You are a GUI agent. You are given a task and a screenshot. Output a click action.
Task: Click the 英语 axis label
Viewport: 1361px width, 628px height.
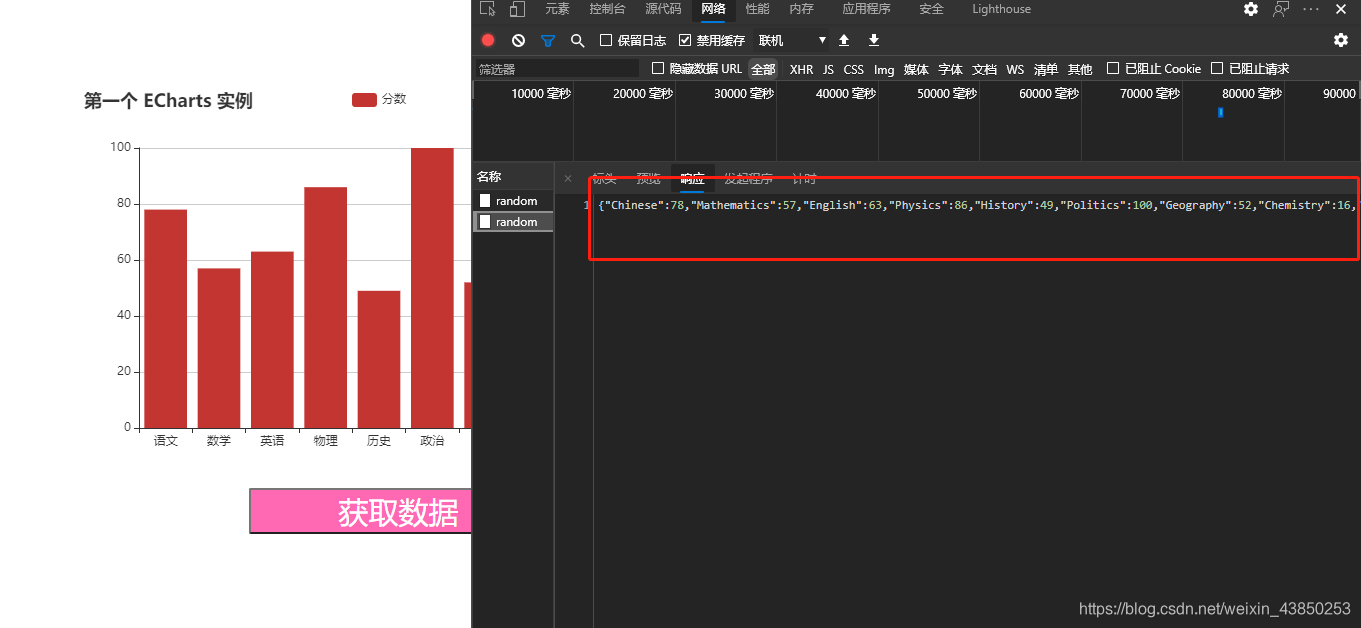pyautogui.click(x=272, y=440)
